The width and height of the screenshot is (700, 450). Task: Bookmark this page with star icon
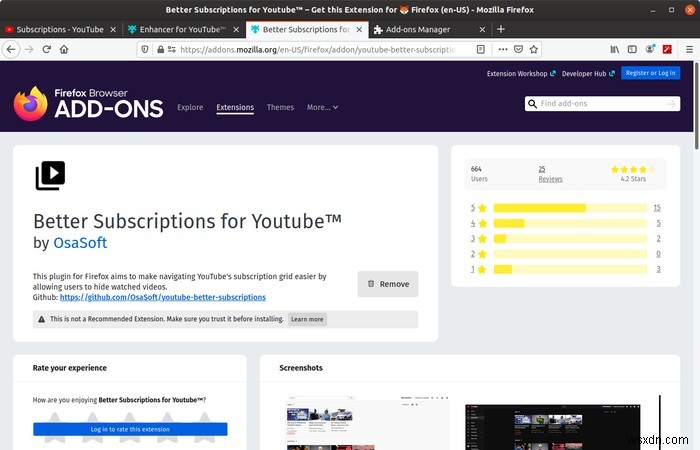pyautogui.click(x=533, y=49)
